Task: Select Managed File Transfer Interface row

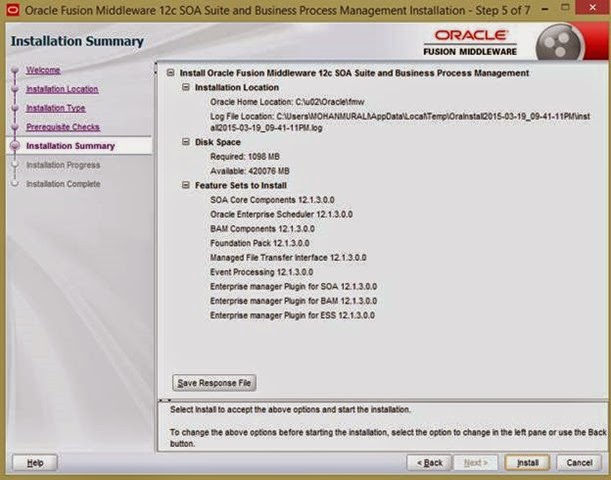Action: click(288, 258)
